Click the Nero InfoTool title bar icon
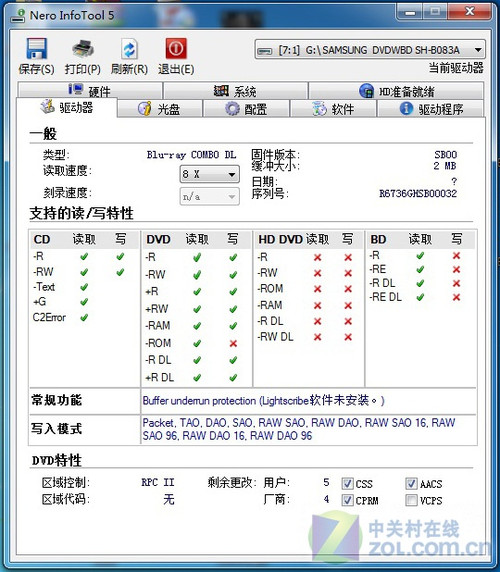Image resolution: width=500 pixels, height=572 pixels. (18, 15)
